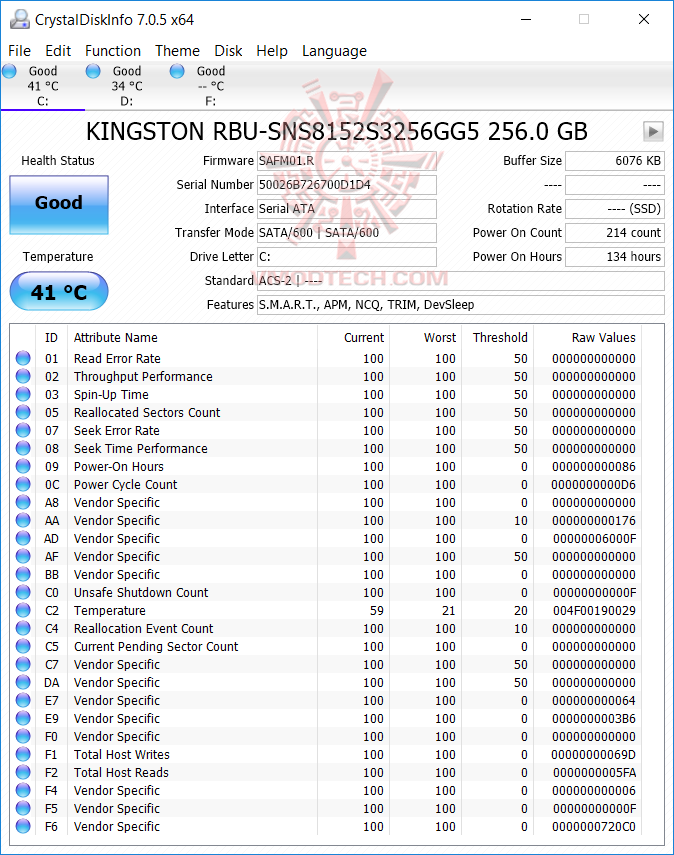Click the Interface field Serial ATA

(347, 209)
